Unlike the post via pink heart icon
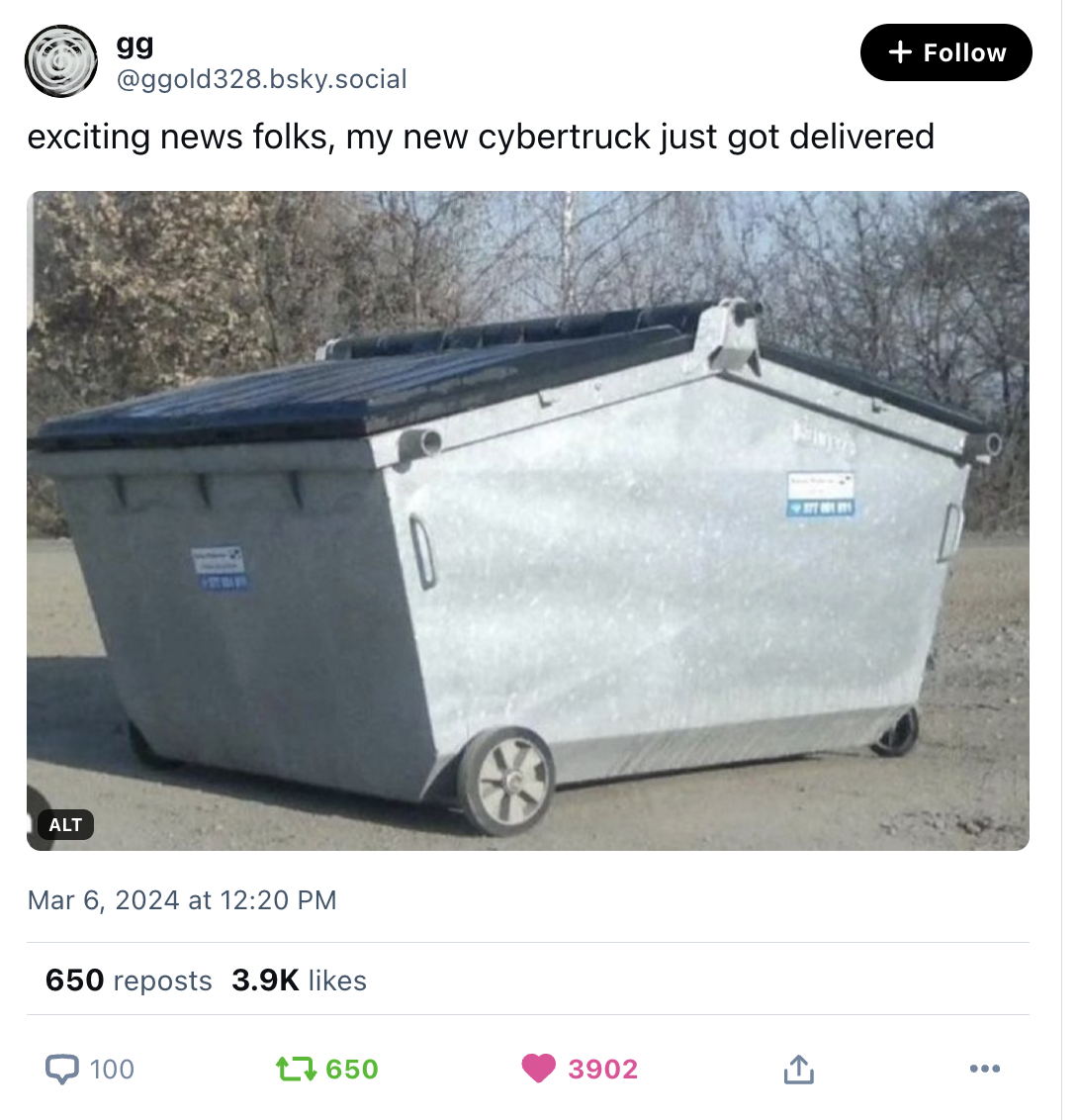 [x=538, y=1069]
